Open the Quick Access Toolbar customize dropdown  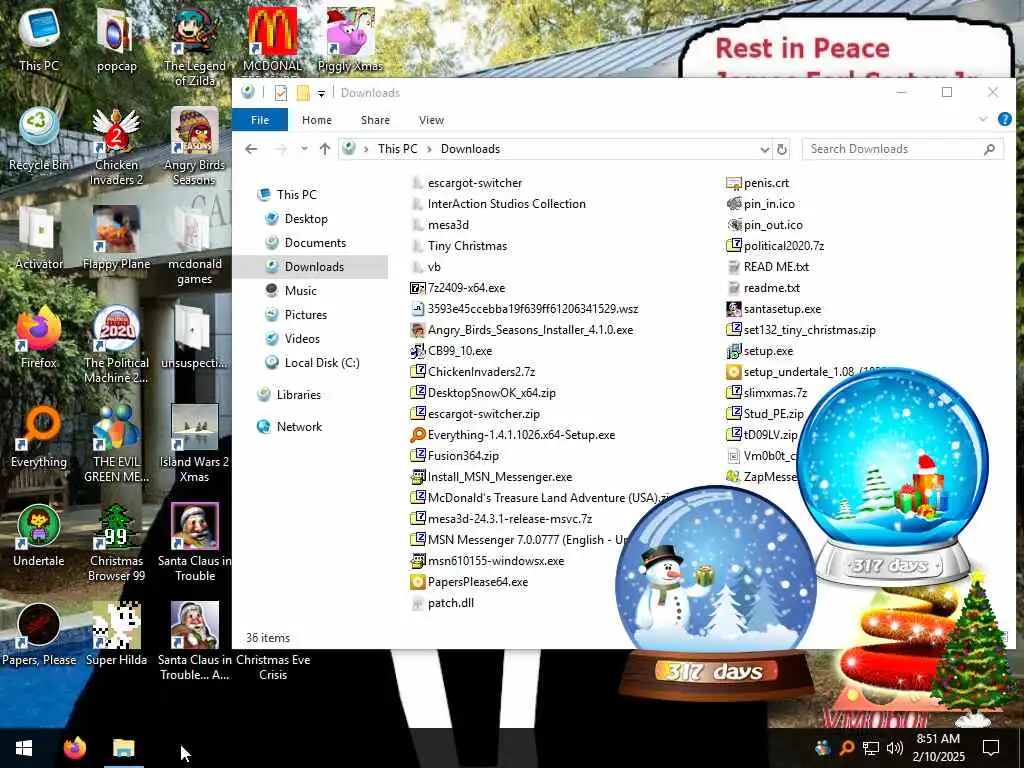tap(321, 93)
